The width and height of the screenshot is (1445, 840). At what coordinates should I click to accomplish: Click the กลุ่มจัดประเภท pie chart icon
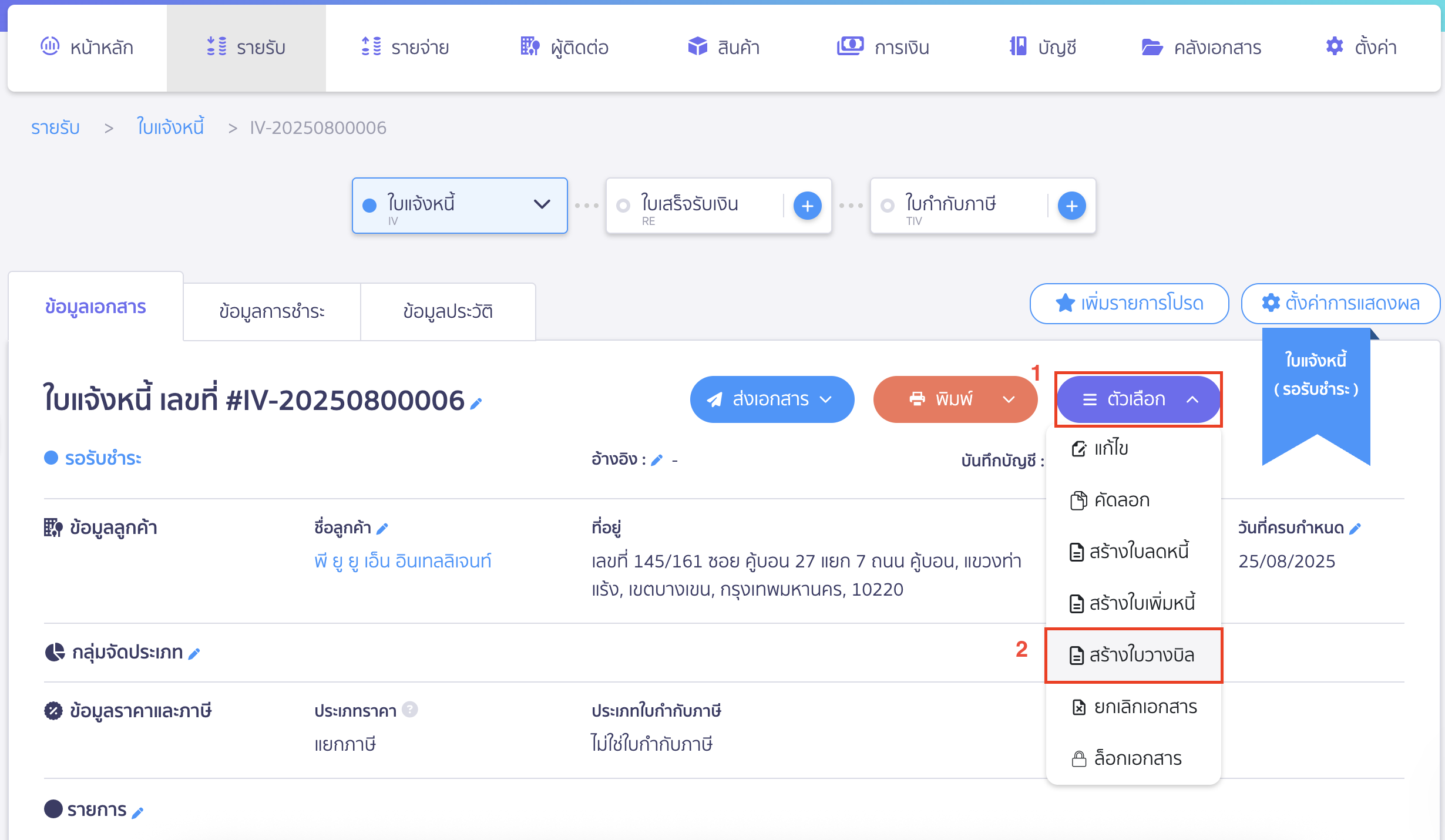55,652
